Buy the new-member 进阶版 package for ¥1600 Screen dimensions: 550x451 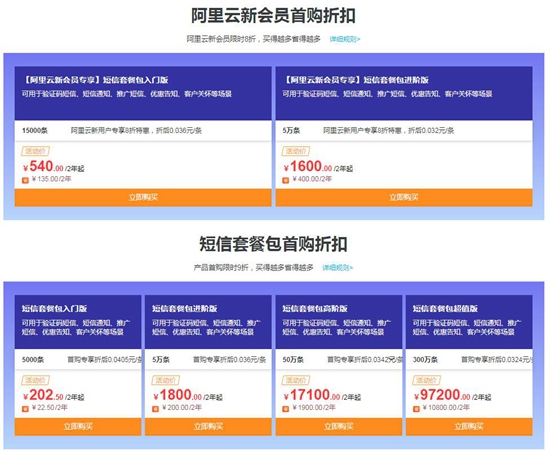tap(404, 197)
